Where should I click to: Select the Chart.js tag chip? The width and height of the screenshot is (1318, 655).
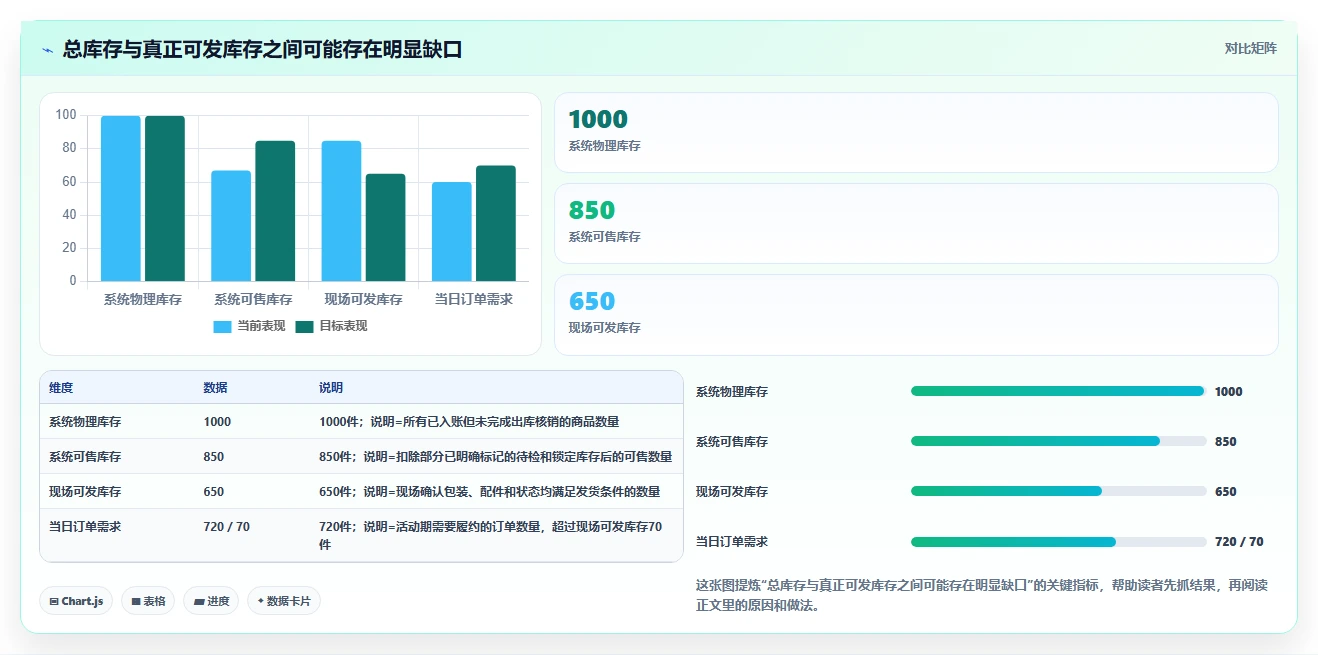click(76, 601)
